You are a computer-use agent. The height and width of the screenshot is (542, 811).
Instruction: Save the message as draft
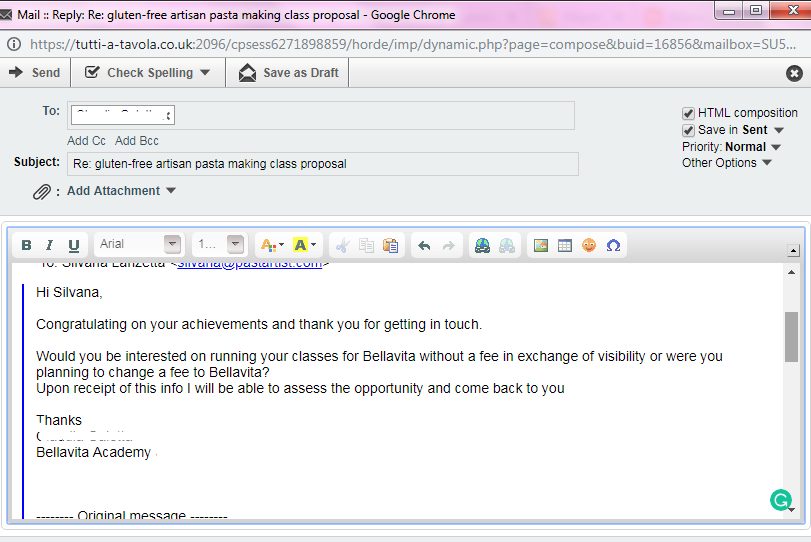pyautogui.click(x=288, y=72)
